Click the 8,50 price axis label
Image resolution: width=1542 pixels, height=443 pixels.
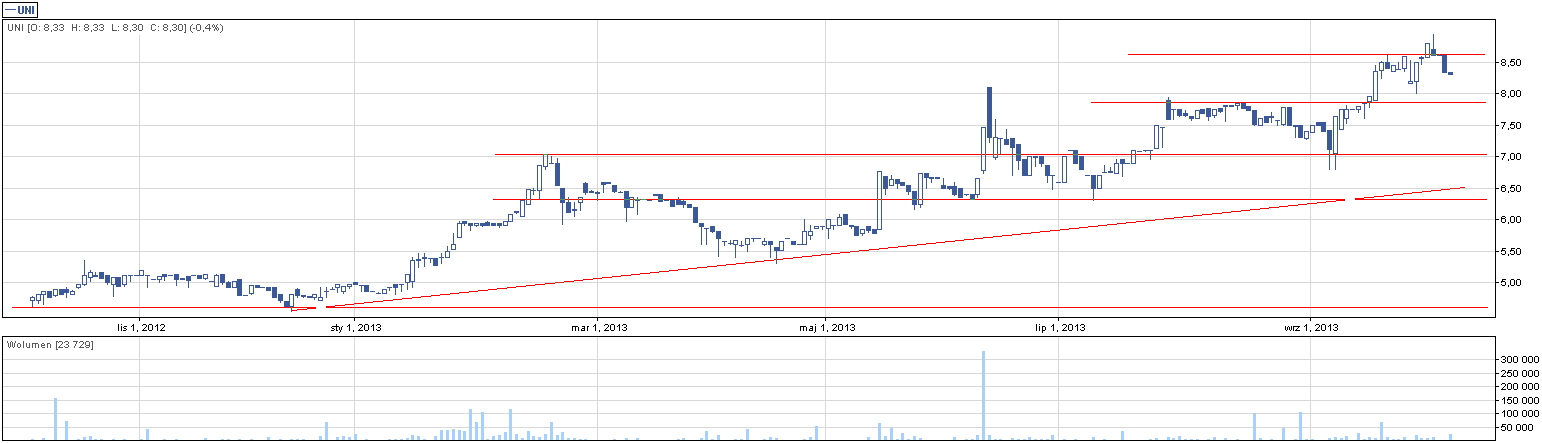(1510, 62)
